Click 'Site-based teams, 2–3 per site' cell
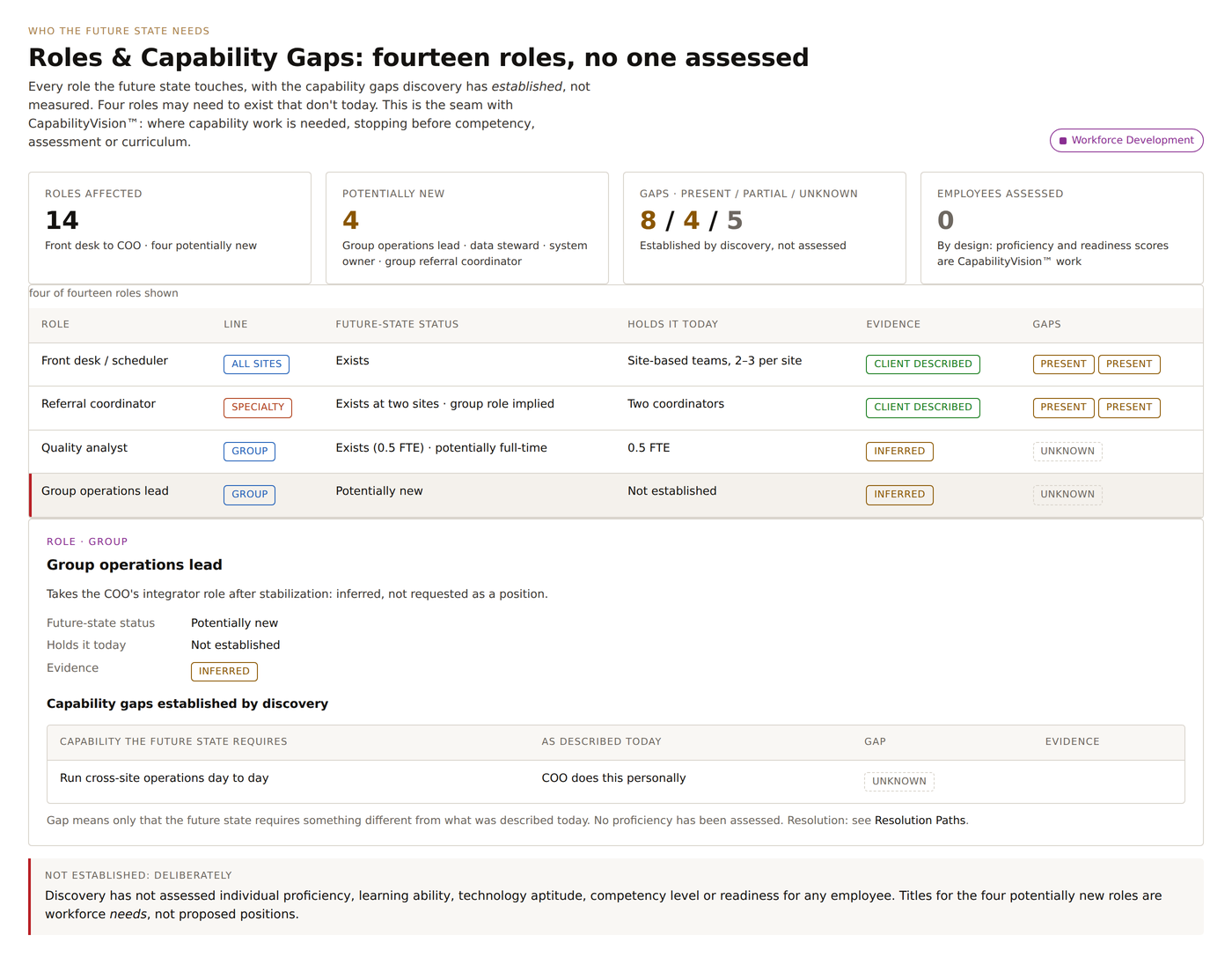 pos(715,361)
